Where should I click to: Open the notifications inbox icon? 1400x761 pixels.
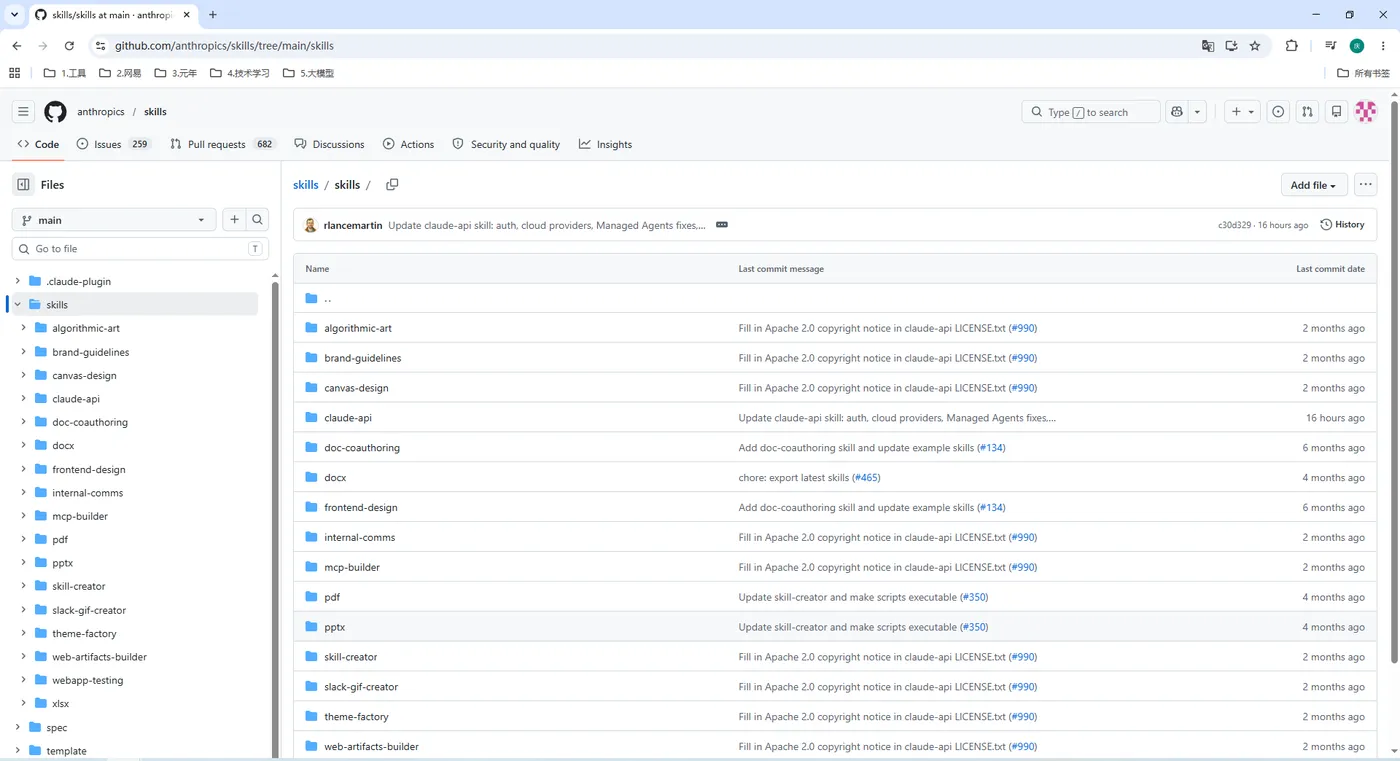tap(1336, 112)
